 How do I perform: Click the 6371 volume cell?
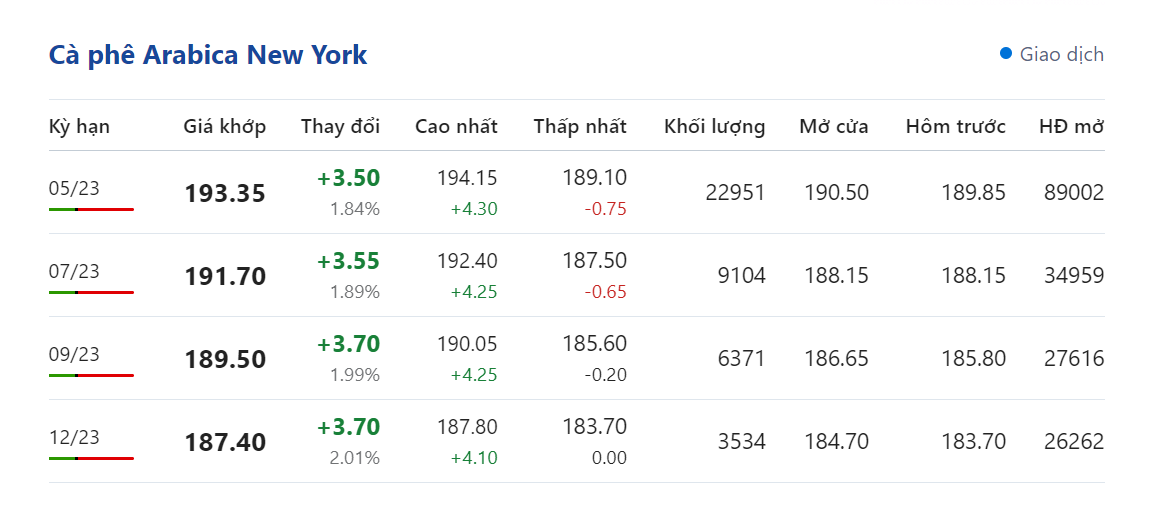pyautogui.click(x=741, y=359)
